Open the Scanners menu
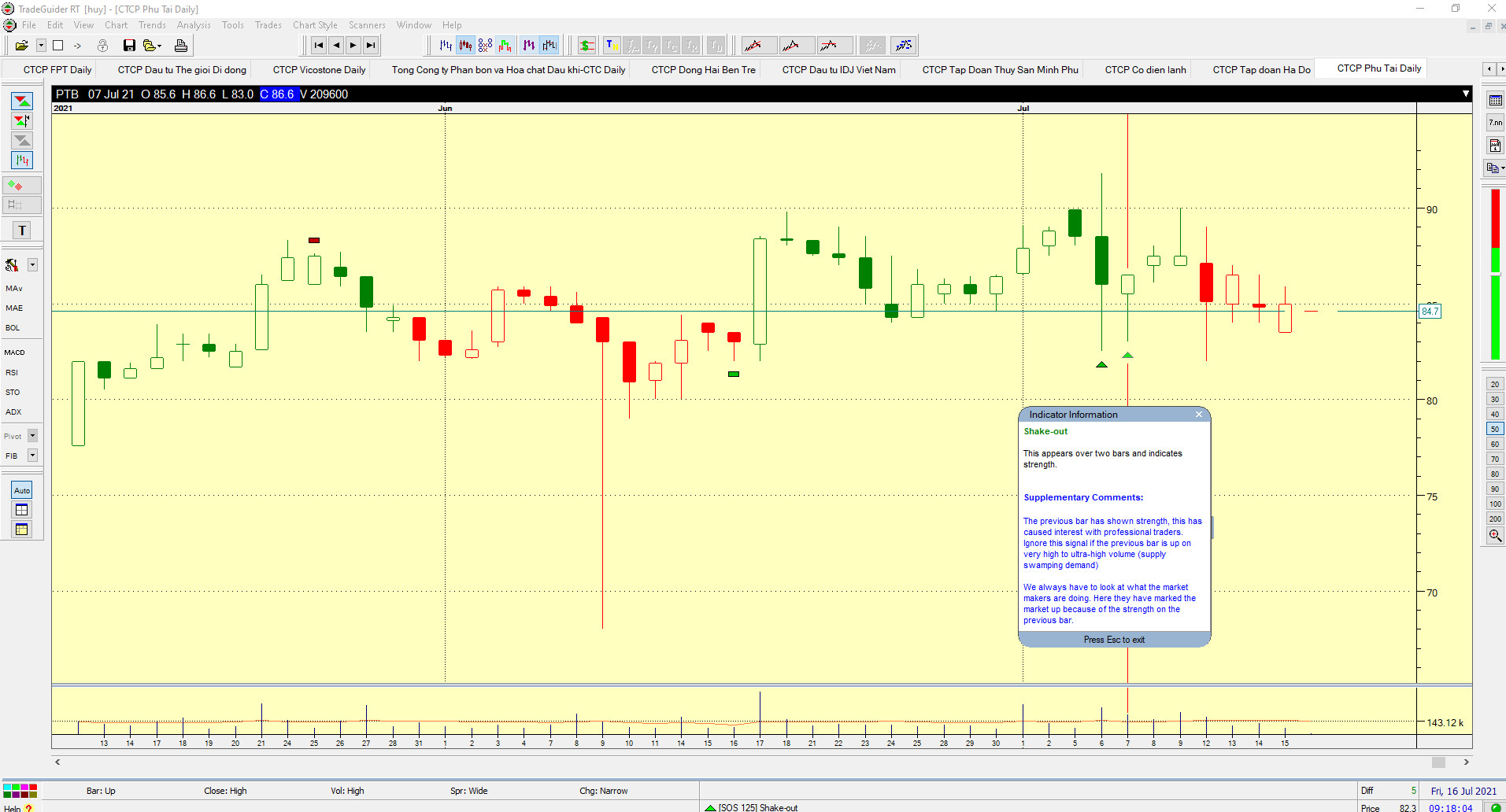The height and width of the screenshot is (812, 1506). click(x=367, y=25)
